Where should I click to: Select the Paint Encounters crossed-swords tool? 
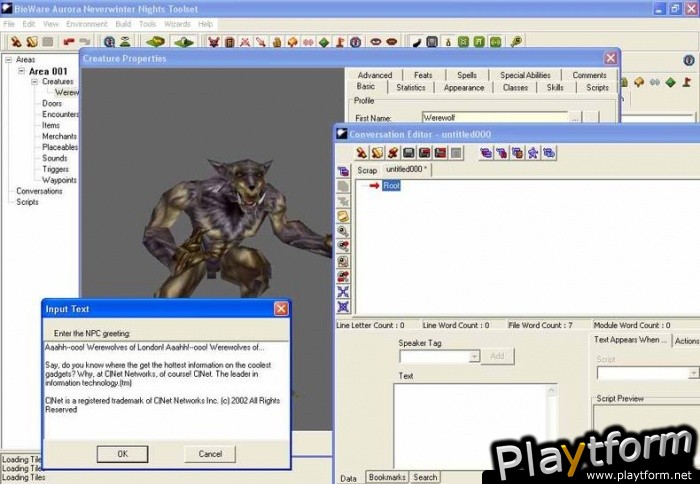(x=245, y=42)
